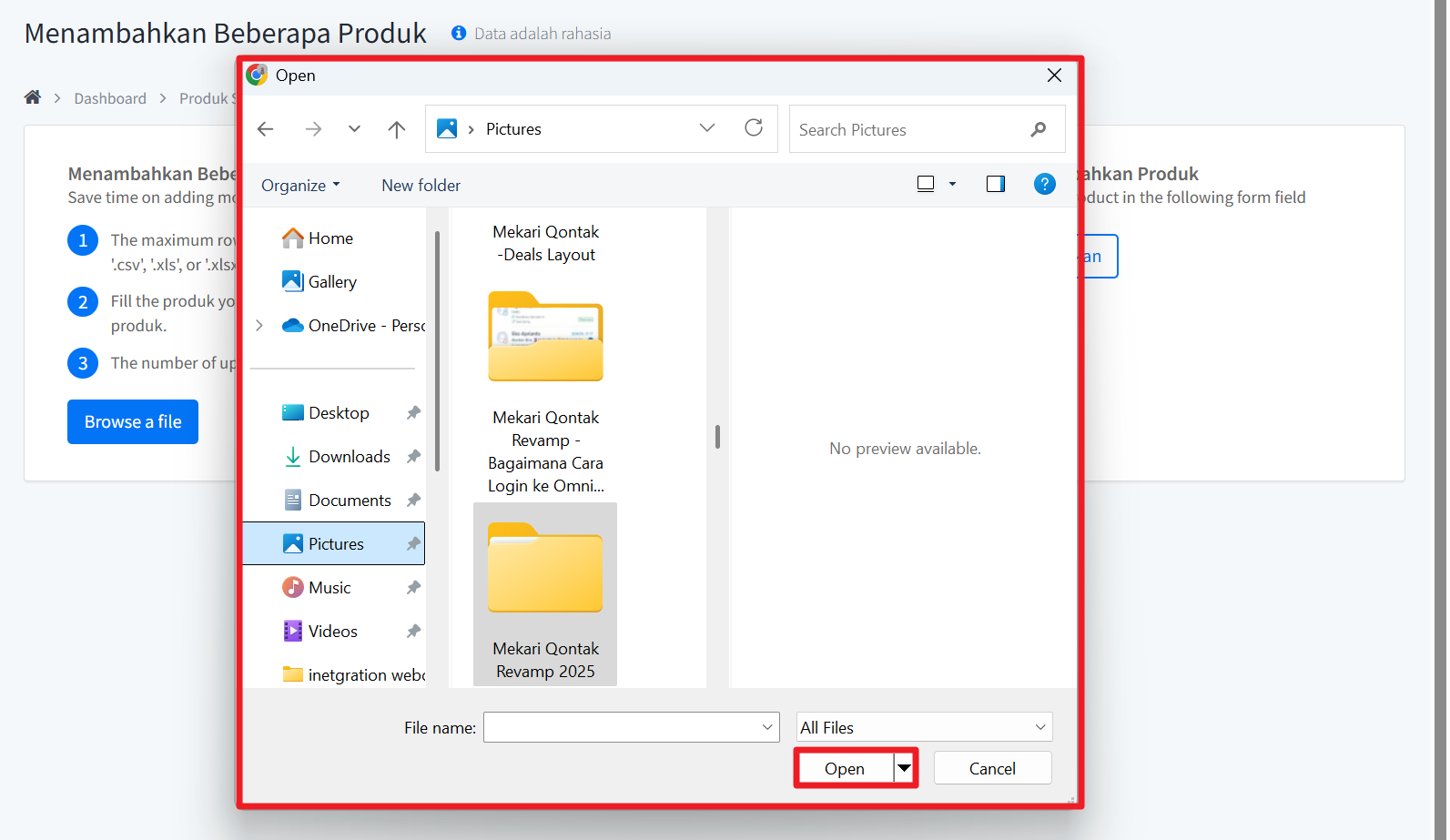Open the Organize menu
Screen dimensions: 1450x840
[300, 186]
